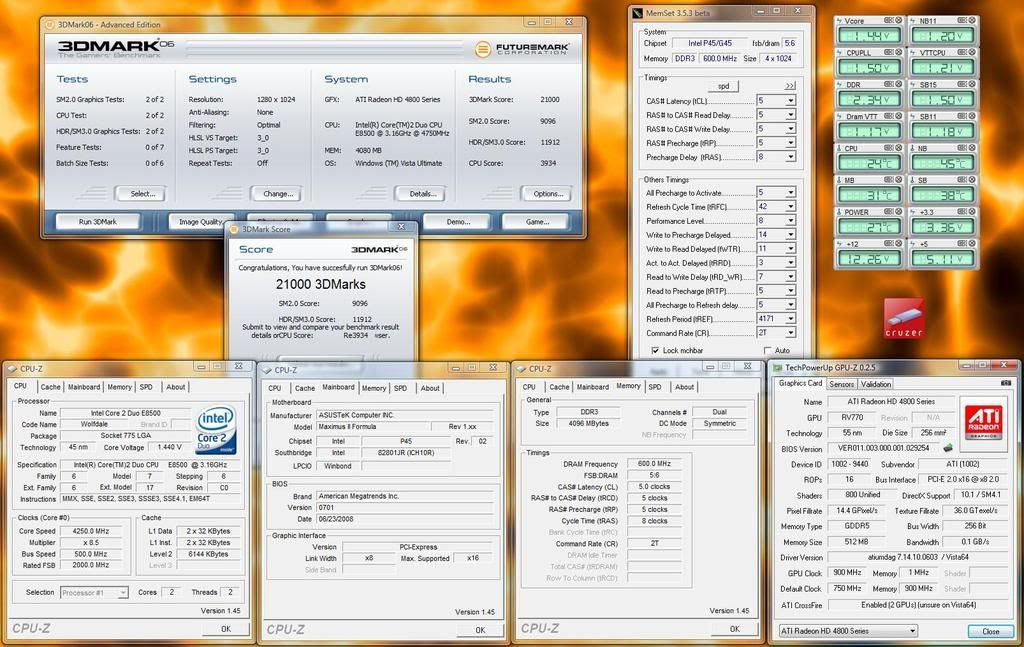Click the Futuremark logo in 3DMark06
1024x647 pixels.
click(522, 49)
